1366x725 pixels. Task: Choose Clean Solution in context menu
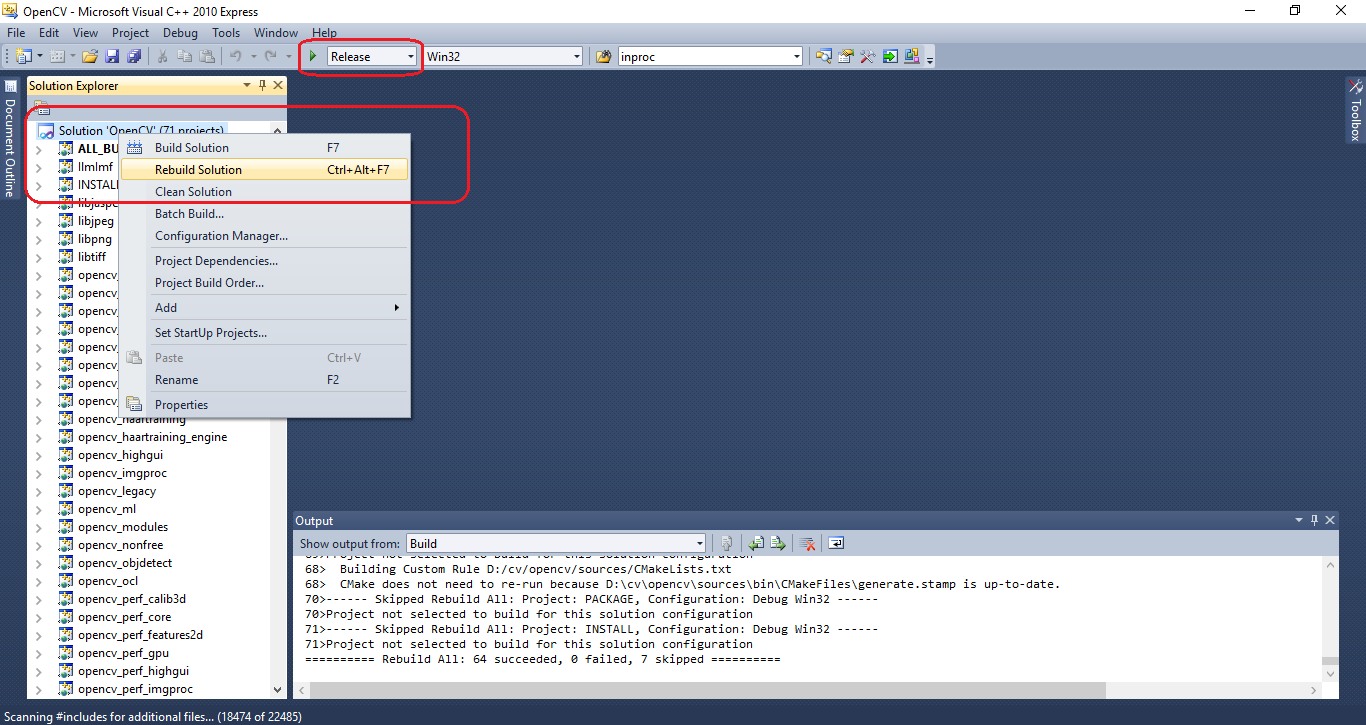(x=264, y=192)
